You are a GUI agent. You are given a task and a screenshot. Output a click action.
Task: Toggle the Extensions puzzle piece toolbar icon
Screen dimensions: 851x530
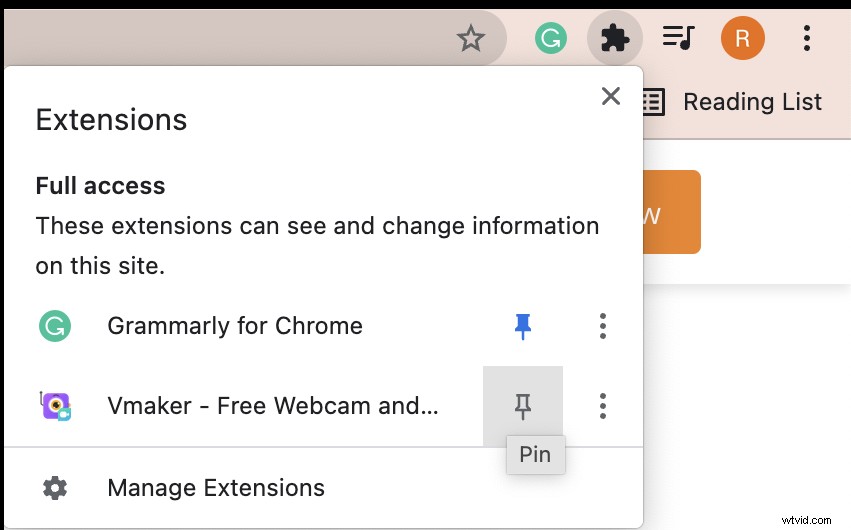[x=614, y=39]
